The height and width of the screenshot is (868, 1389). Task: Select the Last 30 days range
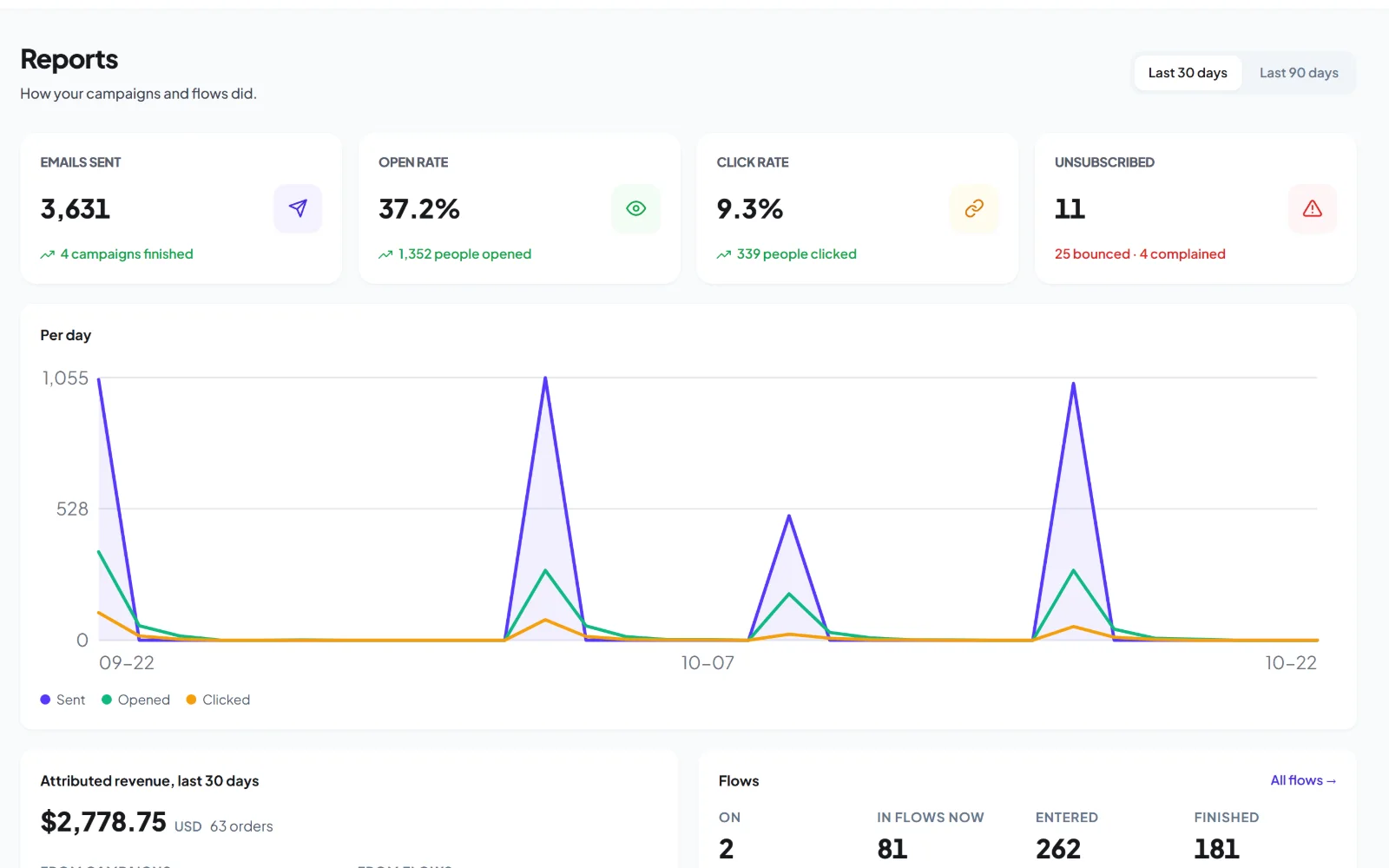tap(1188, 73)
